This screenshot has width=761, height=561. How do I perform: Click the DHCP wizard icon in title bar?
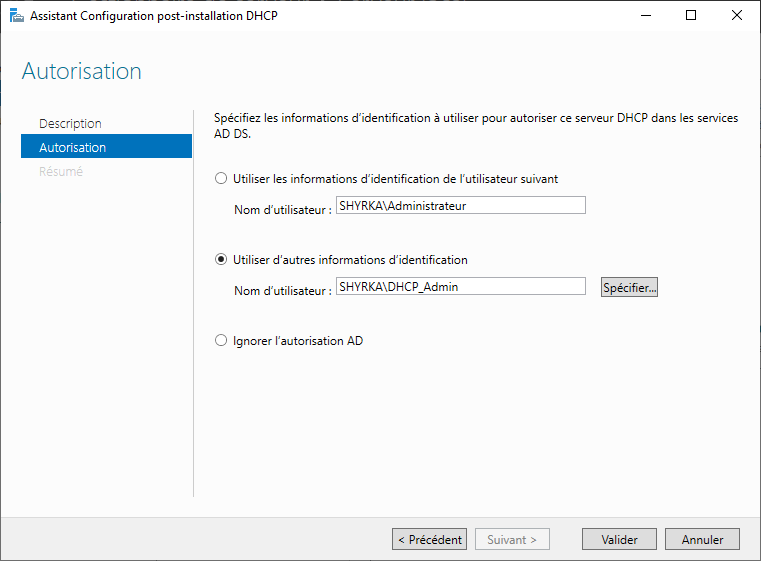point(17,16)
